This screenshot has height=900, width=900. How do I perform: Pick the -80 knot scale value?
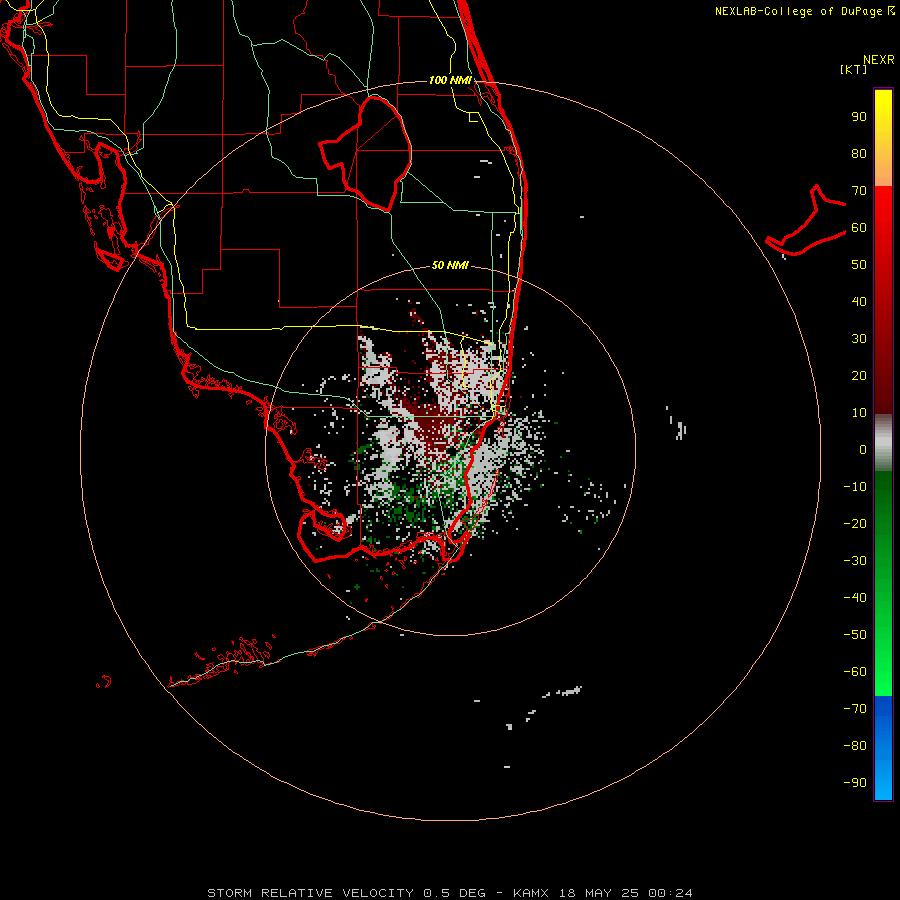point(855,746)
